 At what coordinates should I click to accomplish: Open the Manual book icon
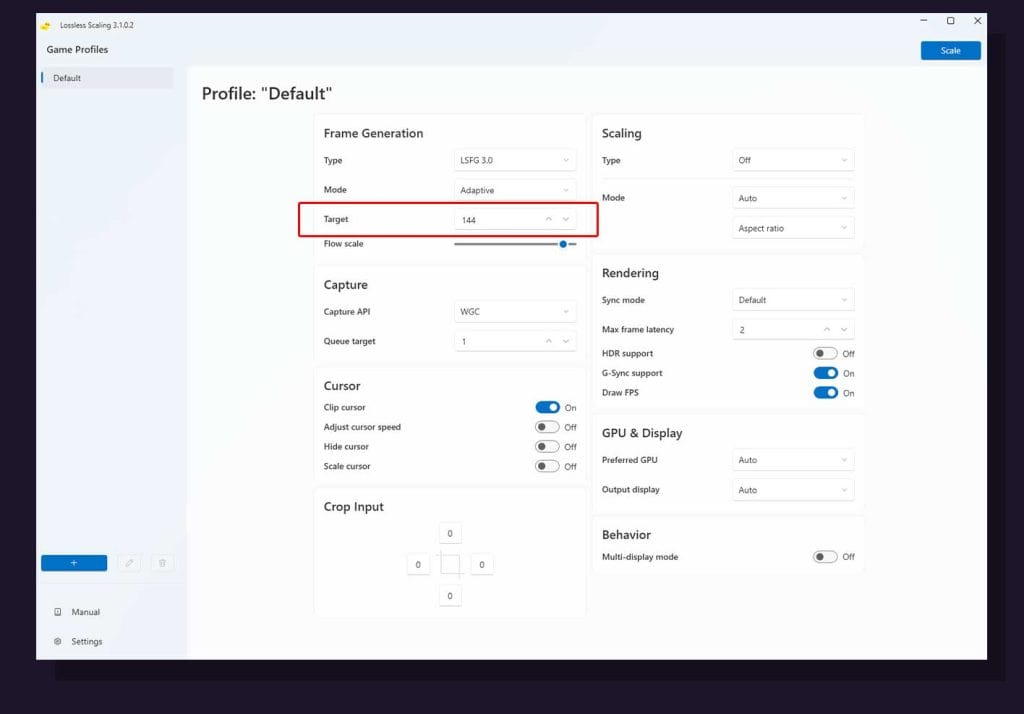pyautogui.click(x=57, y=612)
